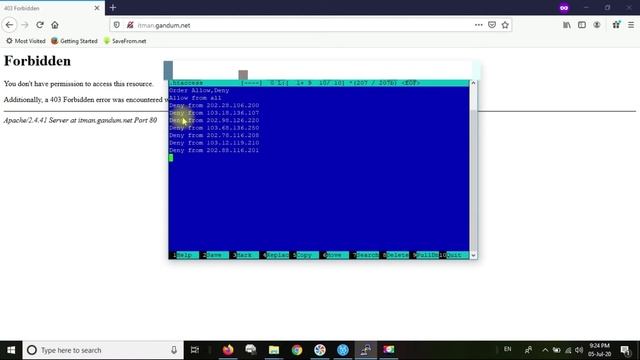The height and width of the screenshot is (360, 640).
Task: Click F9 PullDn in the editor
Action: coord(425,255)
